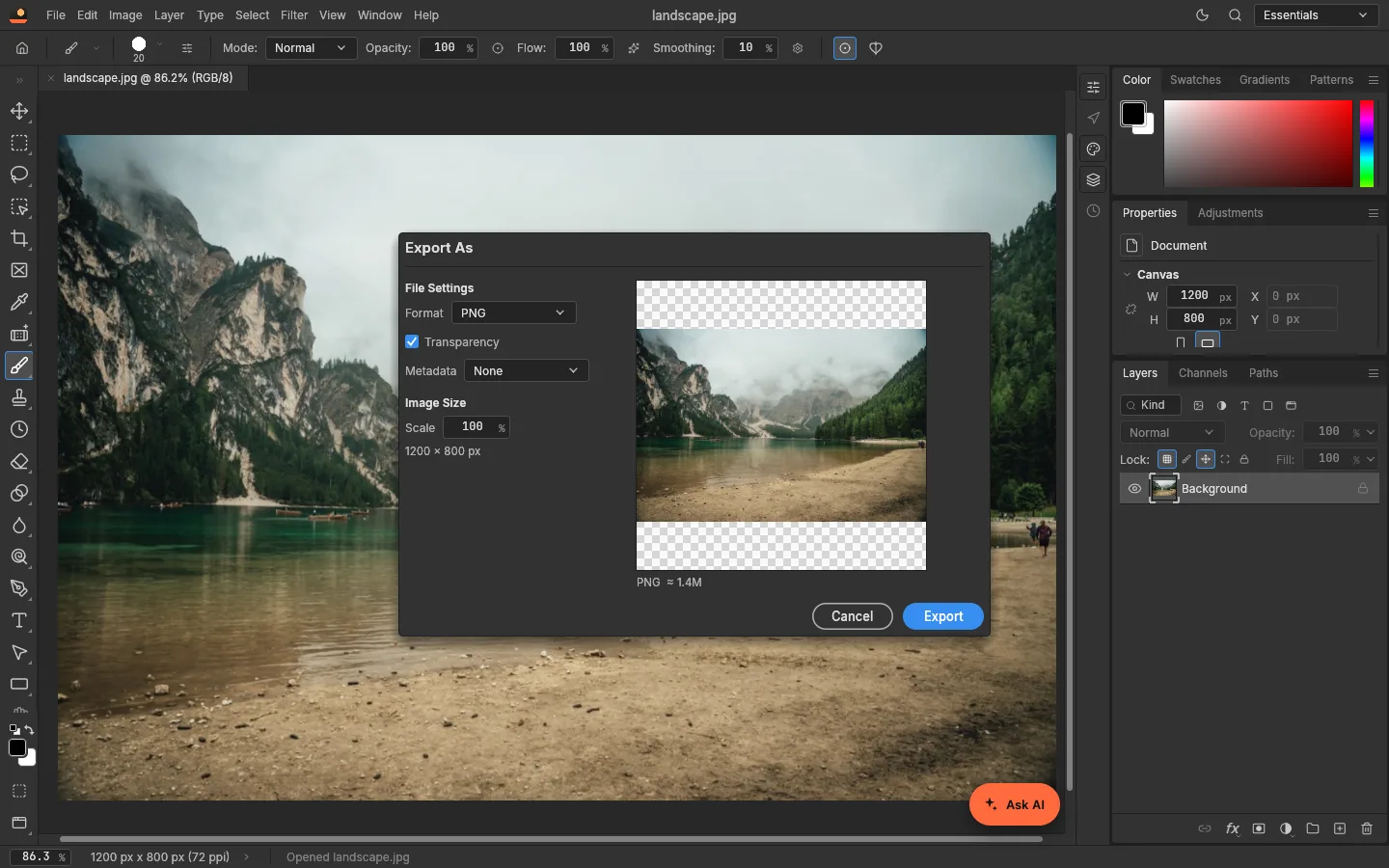1389x868 pixels.
Task: Select the Type tool
Action: coord(19,620)
